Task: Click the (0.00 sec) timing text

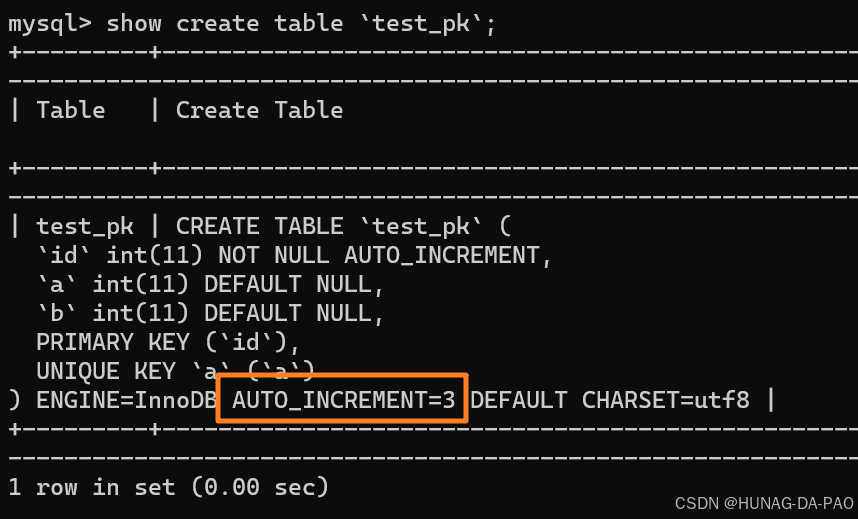Action: (260, 487)
